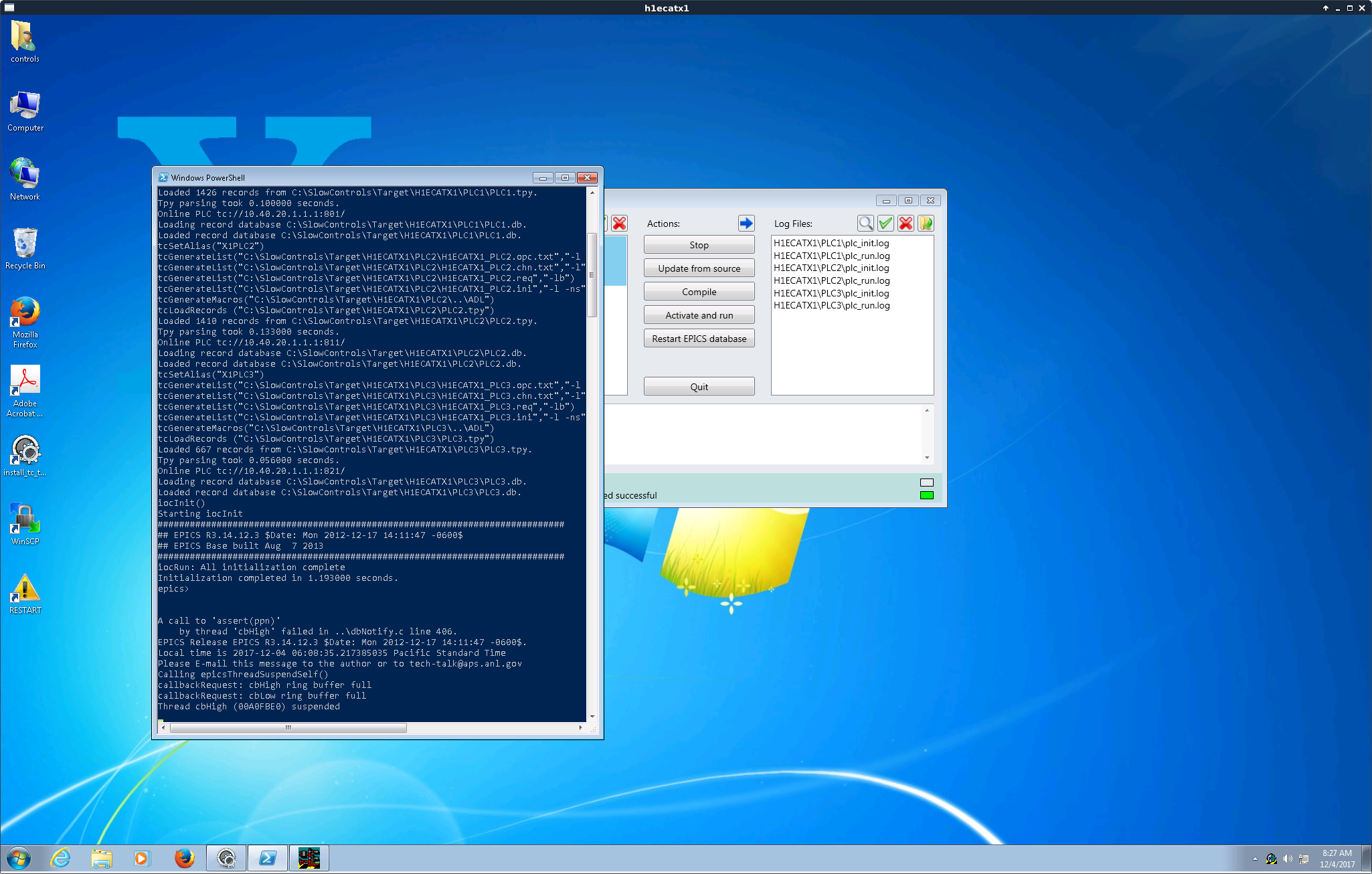This screenshot has width=1372, height=874.
Task: Select H1ECATX1\PLC3\plc_init.log in Log Files
Action: click(x=831, y=293)
